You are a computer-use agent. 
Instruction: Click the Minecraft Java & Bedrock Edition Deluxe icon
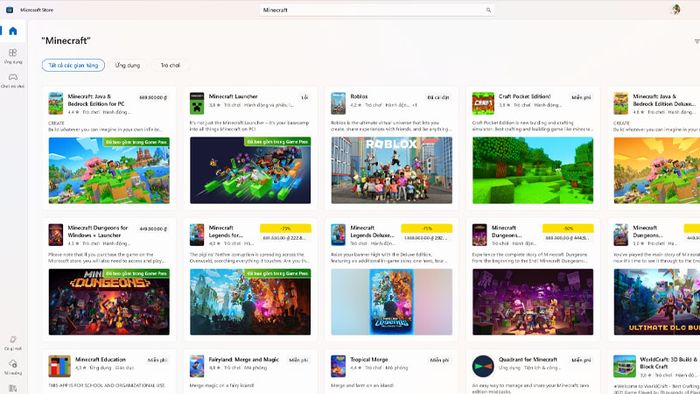click(x=621, y=104)
